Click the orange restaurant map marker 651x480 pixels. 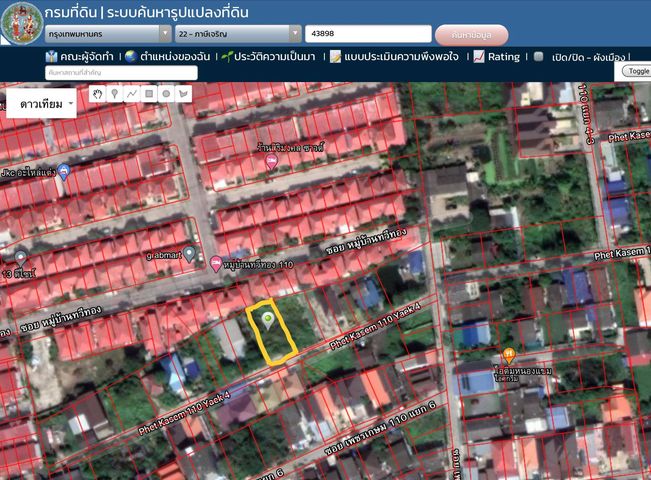coord(509,356)
